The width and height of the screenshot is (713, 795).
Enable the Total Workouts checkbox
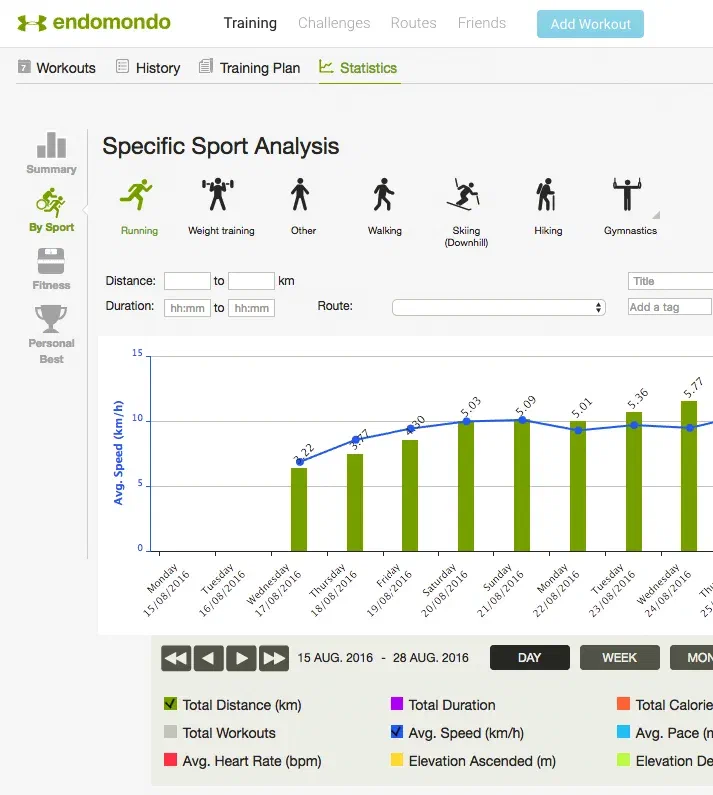coord(170,733)
